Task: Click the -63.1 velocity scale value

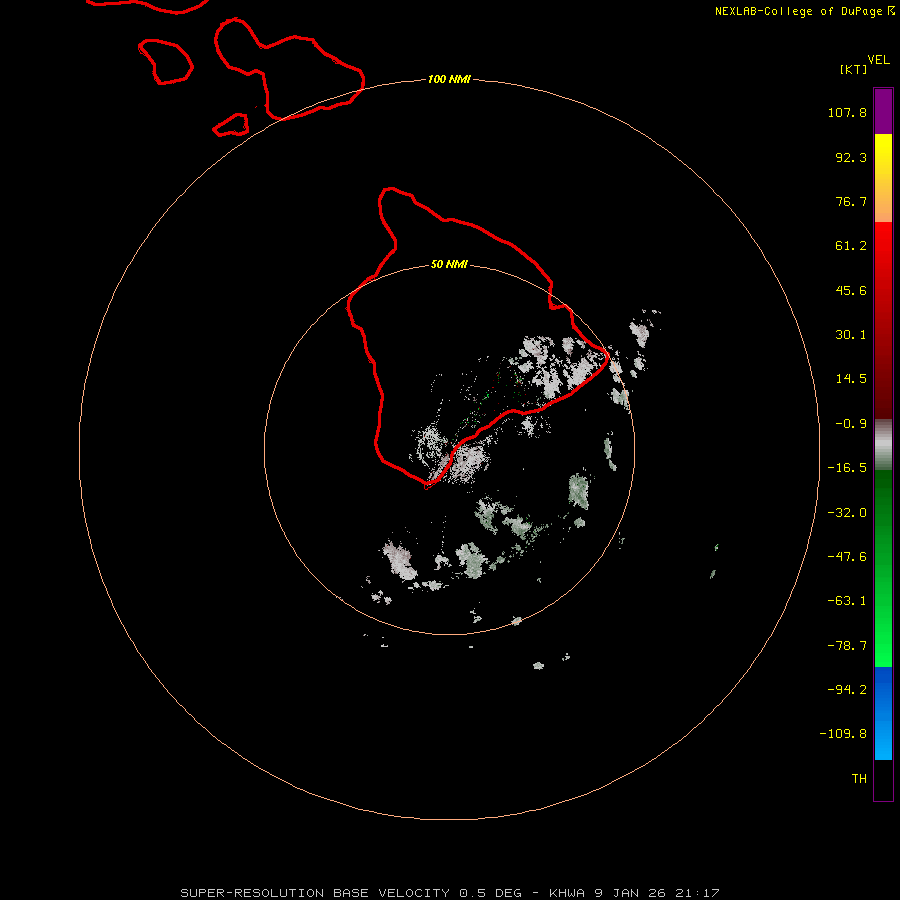Action: (x=847, y=601)
